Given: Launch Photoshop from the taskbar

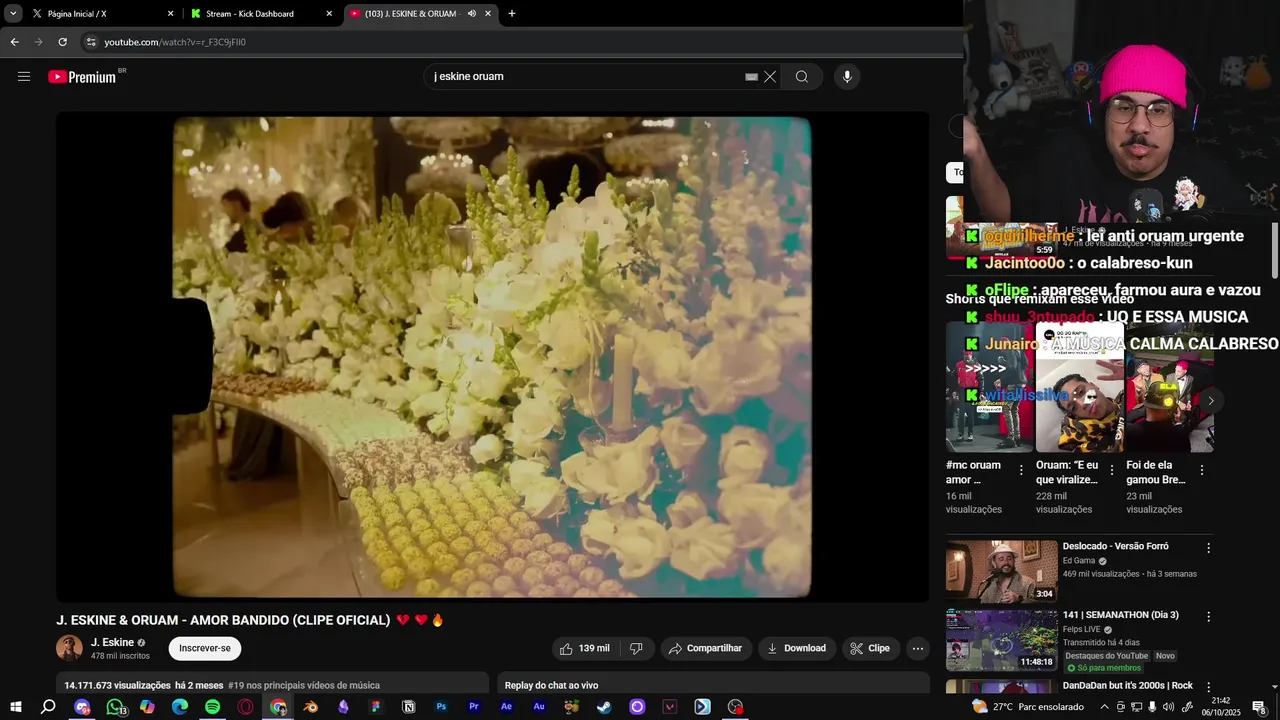Looking at the screenshot, I should (x=441, y=707).
